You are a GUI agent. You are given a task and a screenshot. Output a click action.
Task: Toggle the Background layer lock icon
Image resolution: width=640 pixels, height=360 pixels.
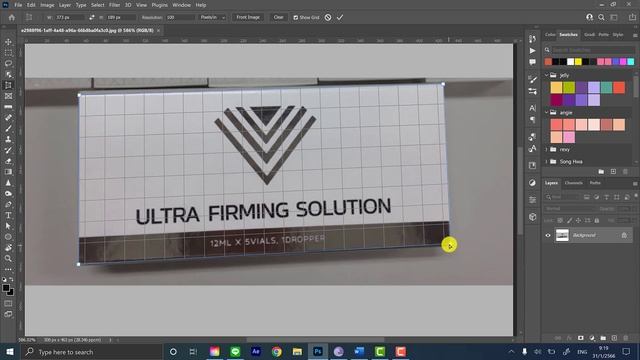(624, 235)
